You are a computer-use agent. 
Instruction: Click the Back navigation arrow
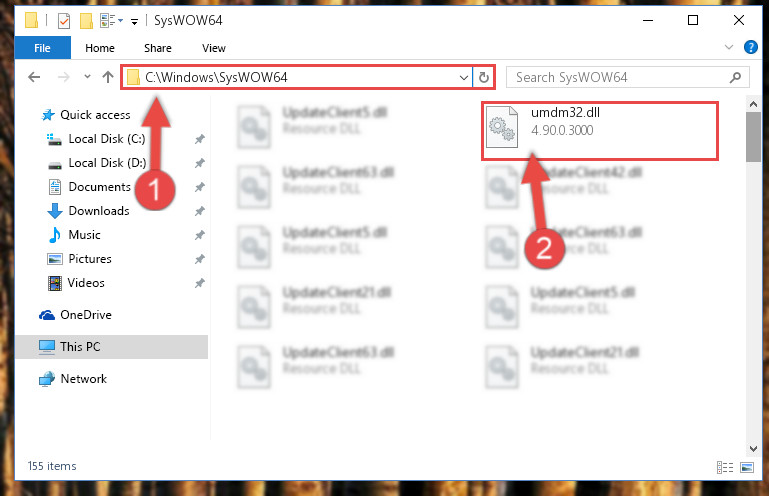click(34, 77)
